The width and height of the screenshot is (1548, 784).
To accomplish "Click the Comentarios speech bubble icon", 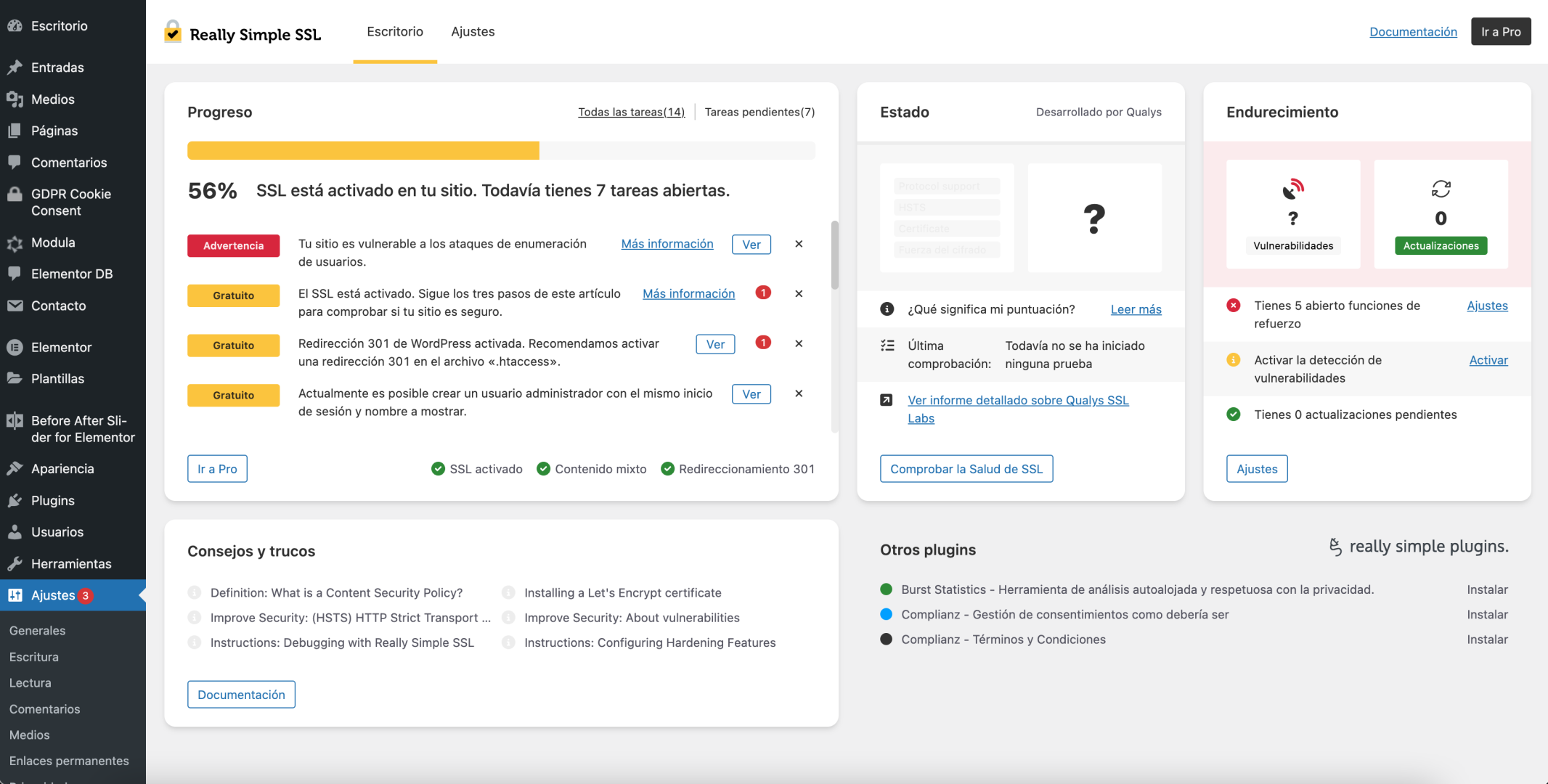I will pyautogui.click(x=15, y=162).
